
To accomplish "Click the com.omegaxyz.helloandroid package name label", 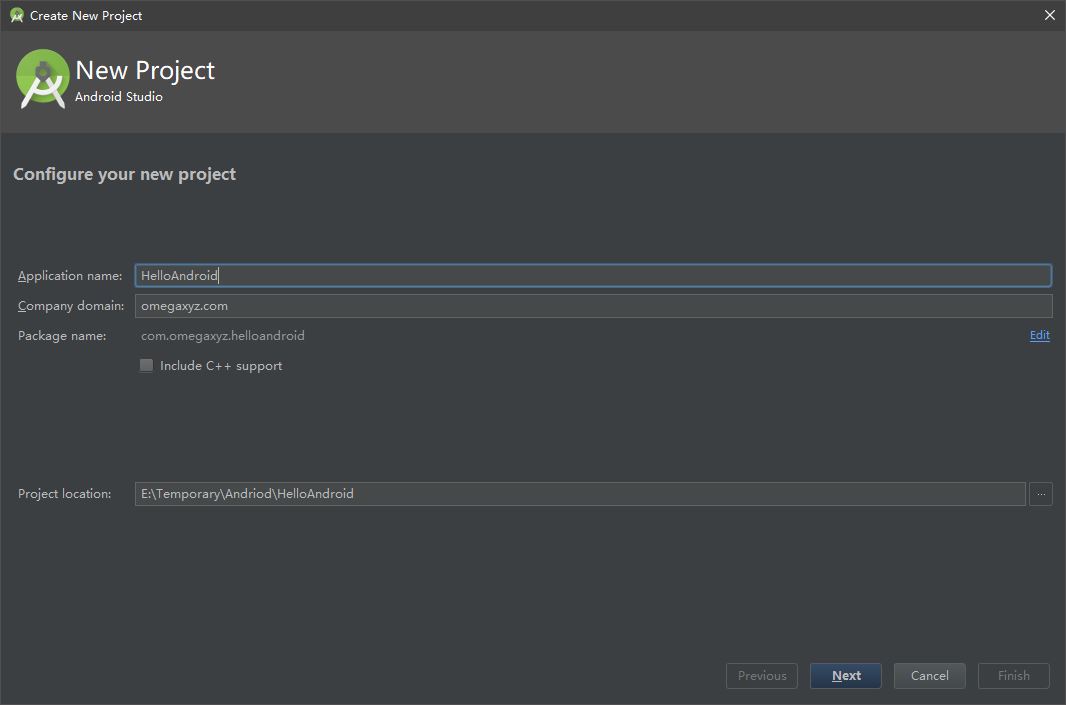I will 222,335.
